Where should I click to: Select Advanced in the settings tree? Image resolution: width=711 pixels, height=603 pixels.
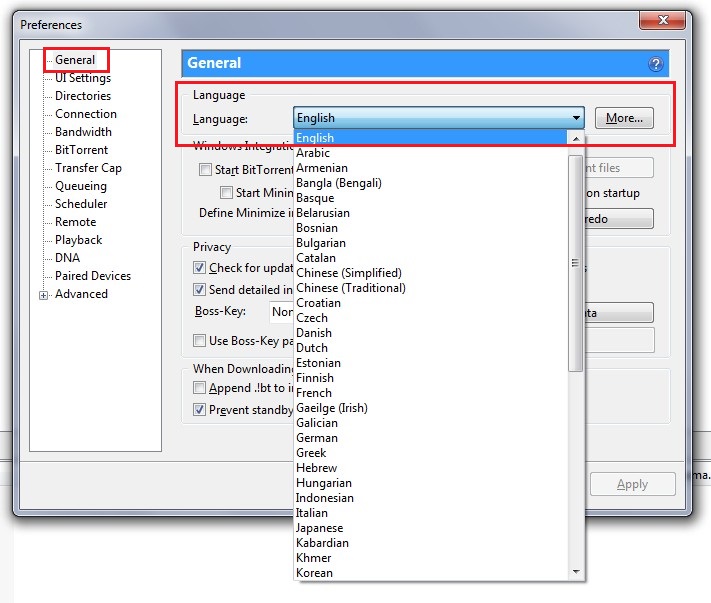point(82,294)
